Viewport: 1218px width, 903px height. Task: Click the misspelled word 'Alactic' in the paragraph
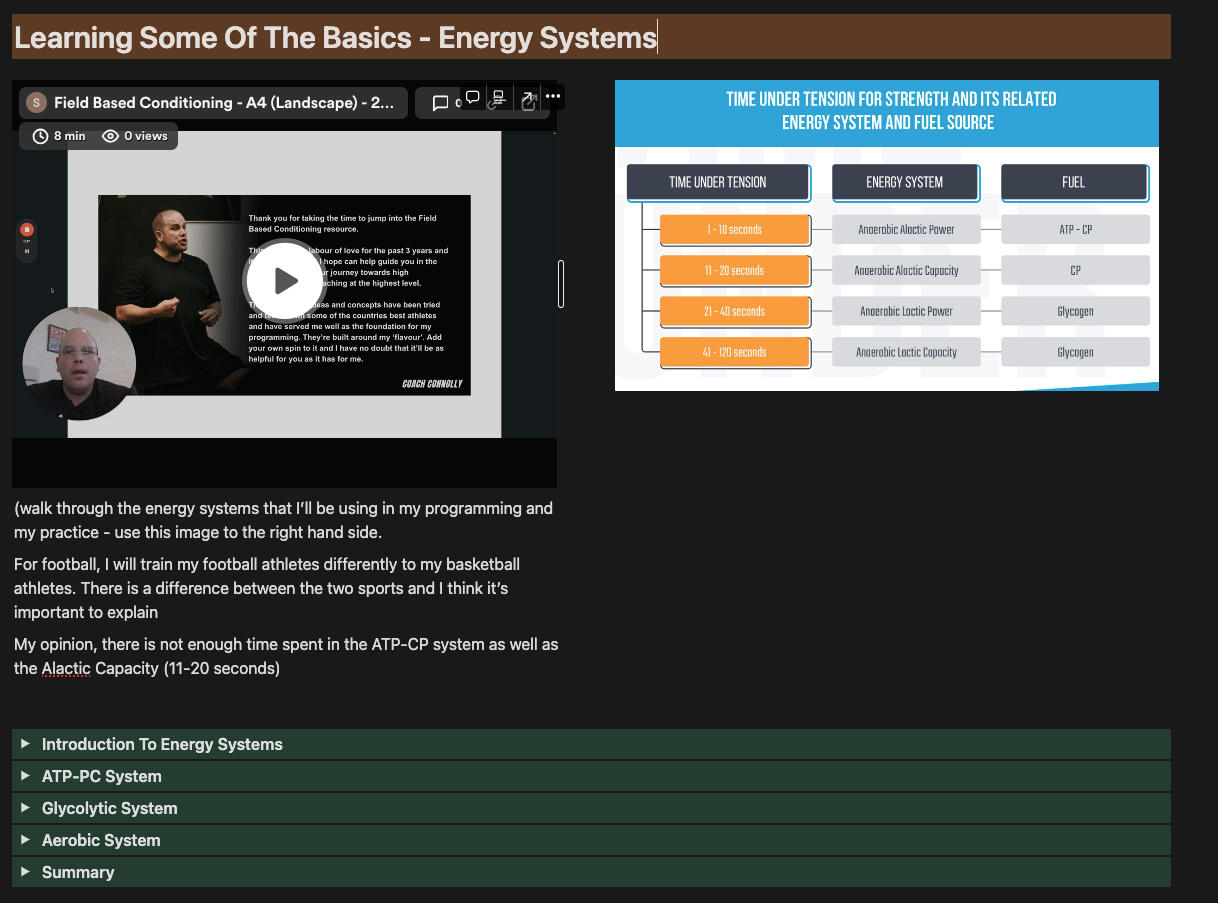tap(66, 668)
